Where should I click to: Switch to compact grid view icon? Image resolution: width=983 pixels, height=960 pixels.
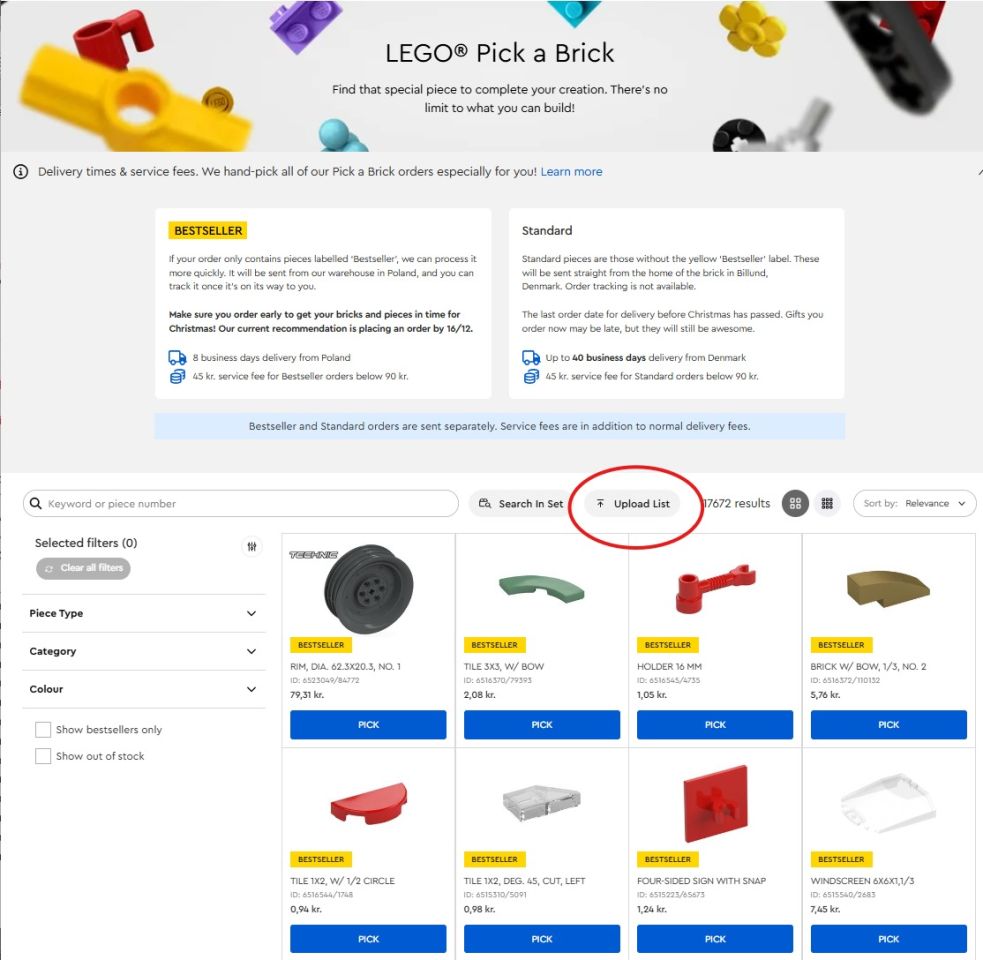(827, 504)
